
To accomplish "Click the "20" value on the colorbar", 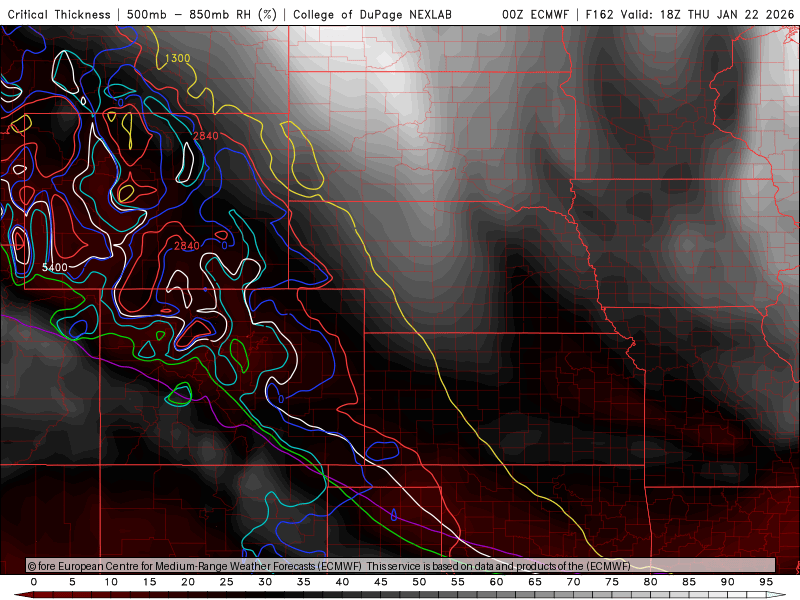I will point(188,582).
